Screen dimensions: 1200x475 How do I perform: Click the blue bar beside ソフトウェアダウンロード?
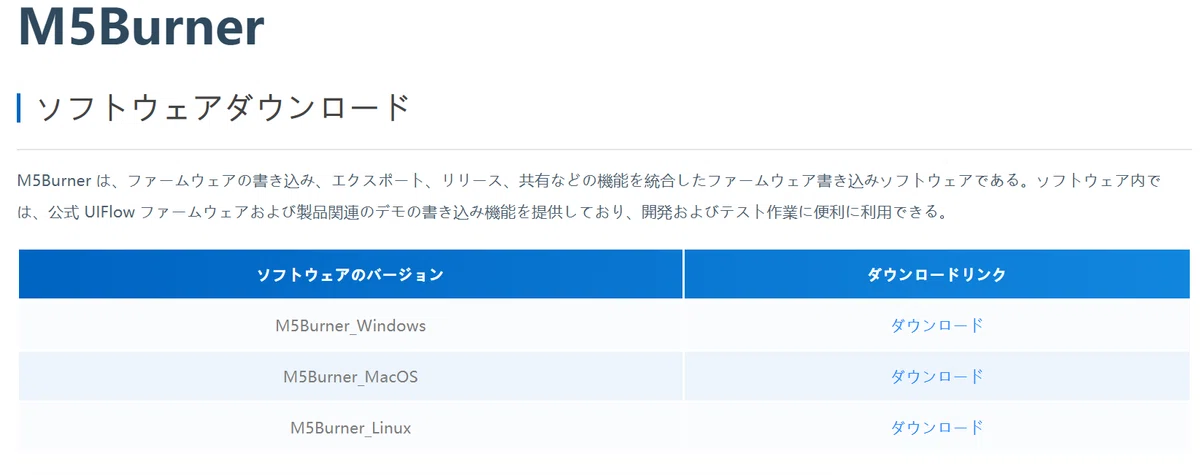point(19,108)
